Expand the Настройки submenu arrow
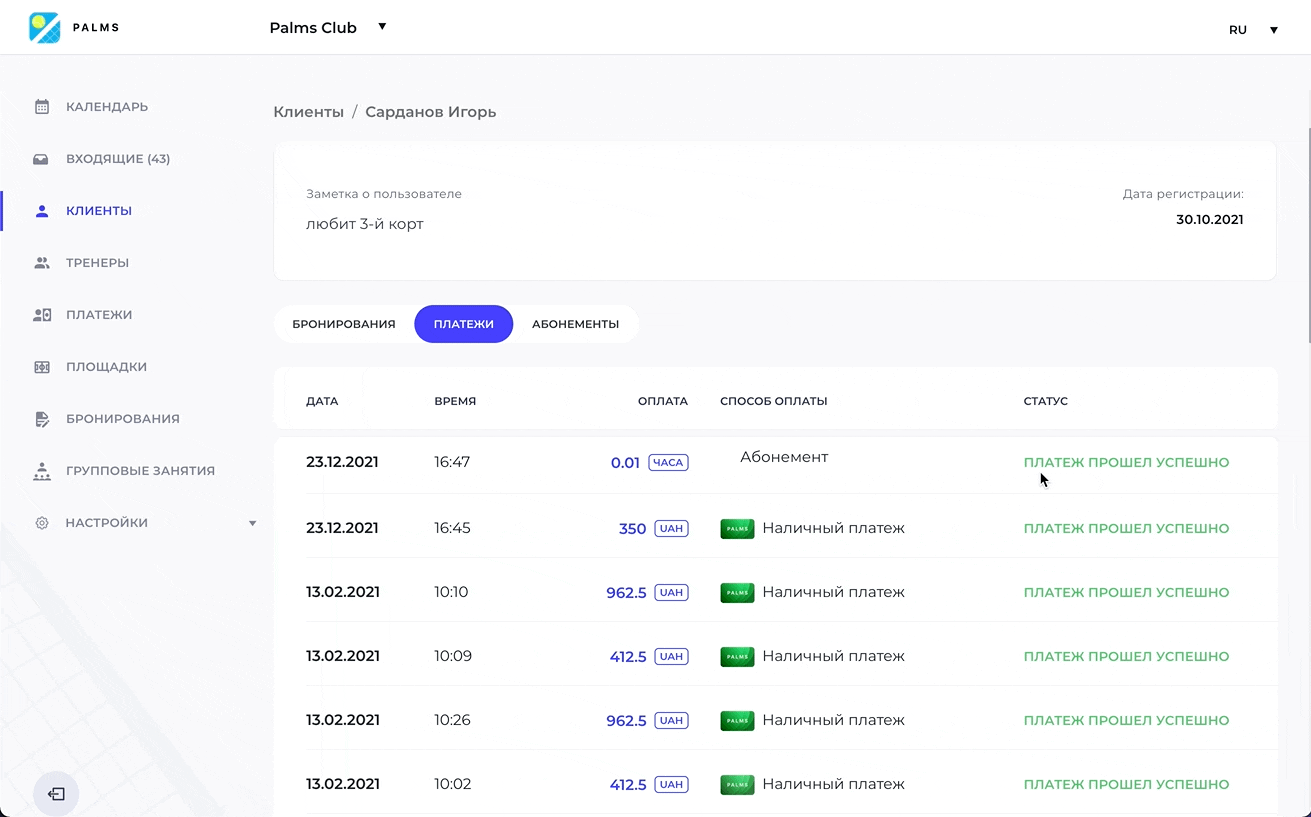The height and width of the screenshot is (817, 1311). 253,523
